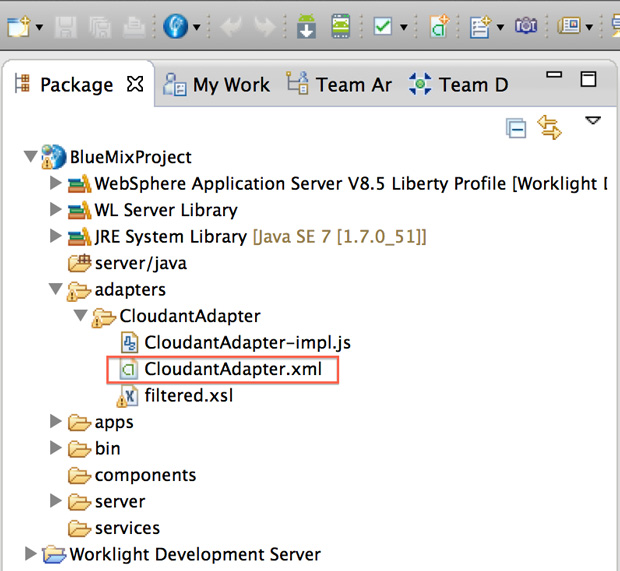Select the CloudantAdapter folder

pyautogui.click(x=190, y=316)
